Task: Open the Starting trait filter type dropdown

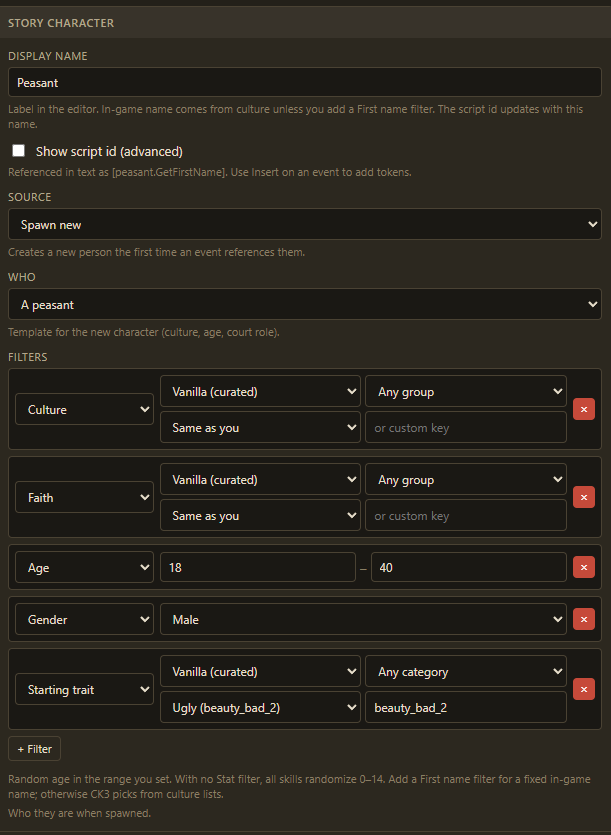Action: click(85, 689)
